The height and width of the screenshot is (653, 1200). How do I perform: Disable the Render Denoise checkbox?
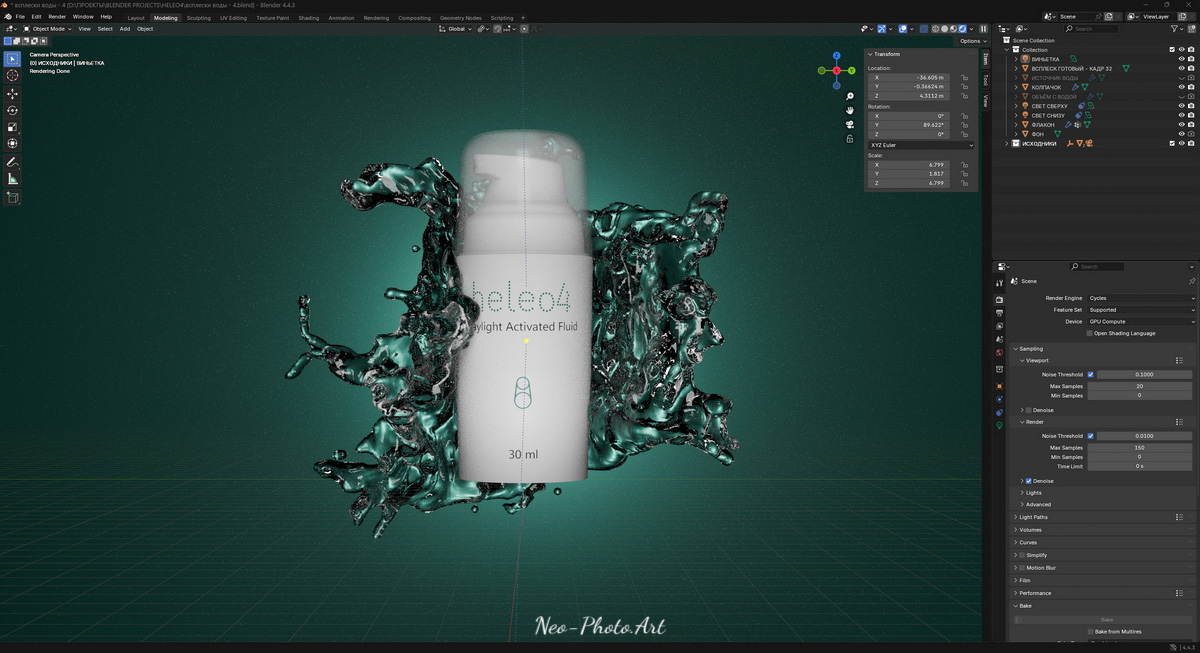pos(1028,481)
